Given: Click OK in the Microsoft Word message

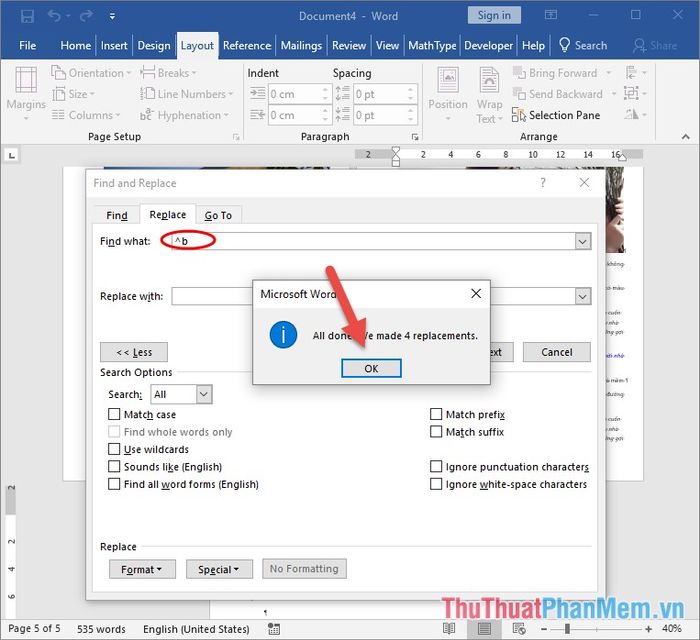Looking at the screenshot, I should click(371, 369).
